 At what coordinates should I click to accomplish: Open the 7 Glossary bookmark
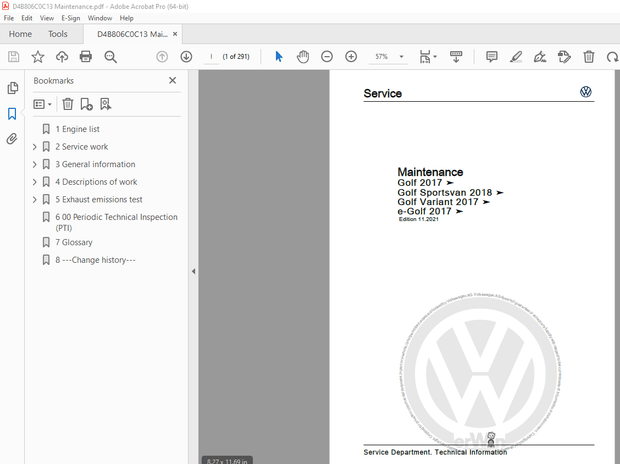(x=74, y=242)
